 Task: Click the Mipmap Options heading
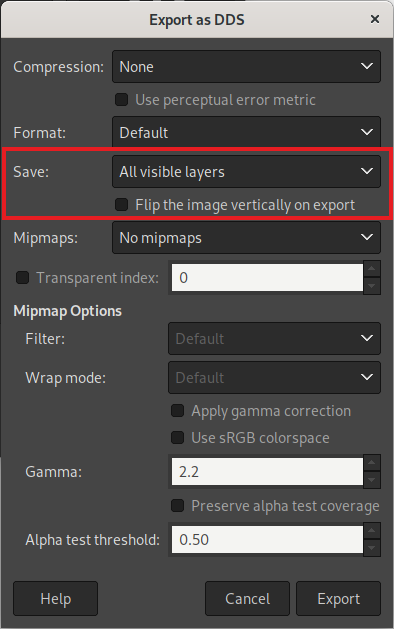coord(67,311)
